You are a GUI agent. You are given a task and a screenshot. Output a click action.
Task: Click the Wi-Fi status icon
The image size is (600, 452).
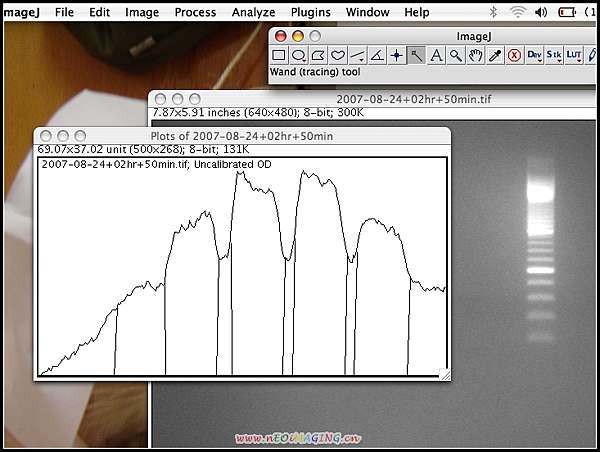click(517, 12)
